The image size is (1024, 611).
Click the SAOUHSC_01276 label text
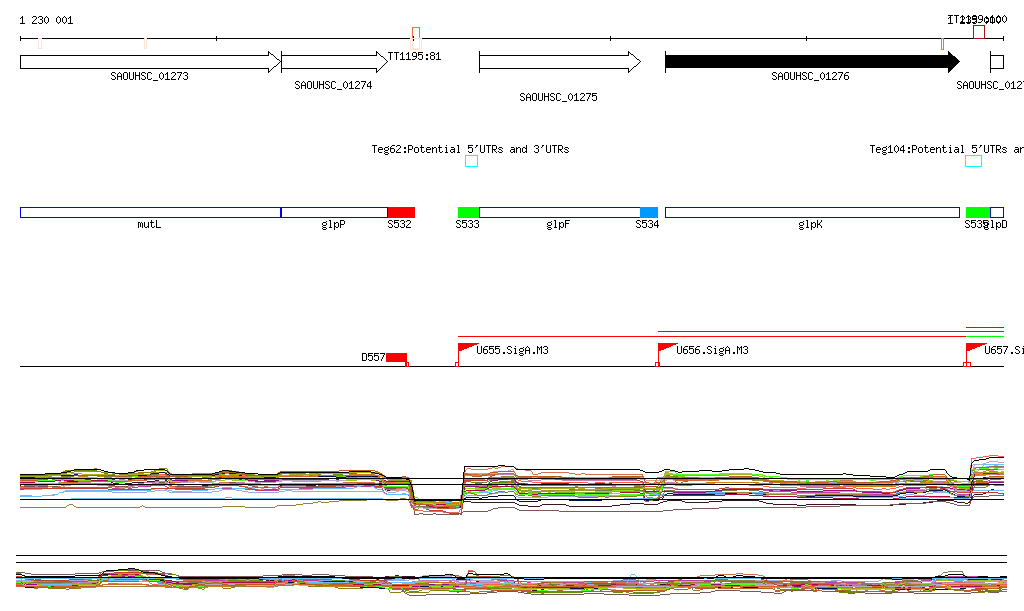(810, 76)
